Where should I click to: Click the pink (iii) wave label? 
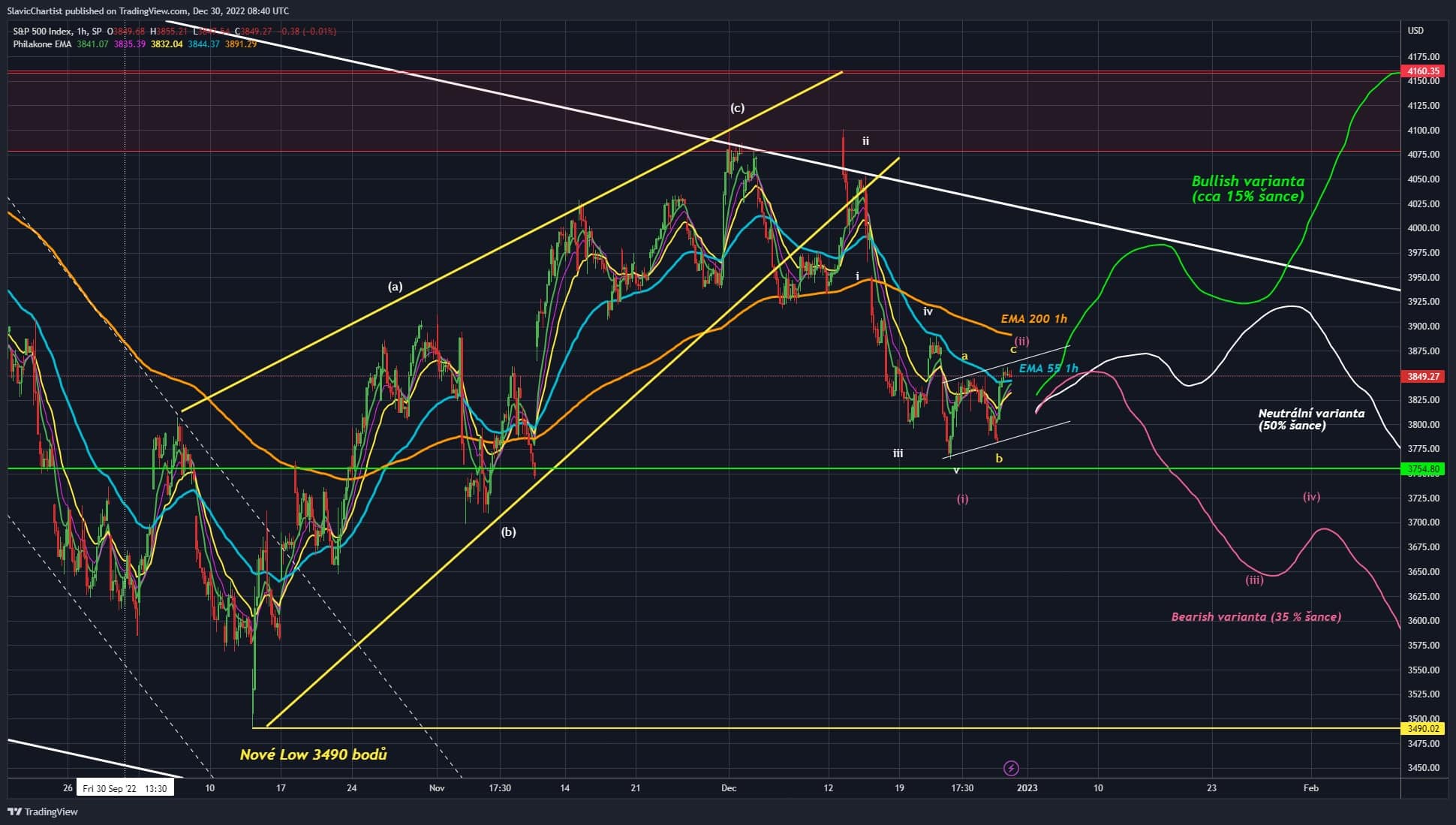pos(1254,580)
